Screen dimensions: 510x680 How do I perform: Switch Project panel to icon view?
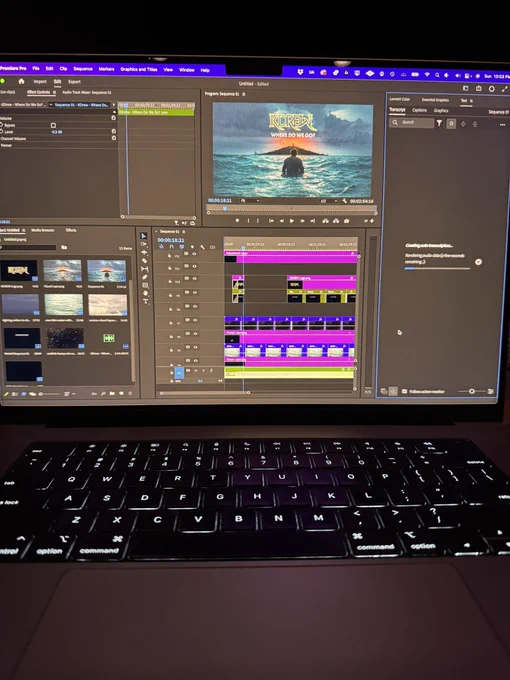[x=24, y=394]
